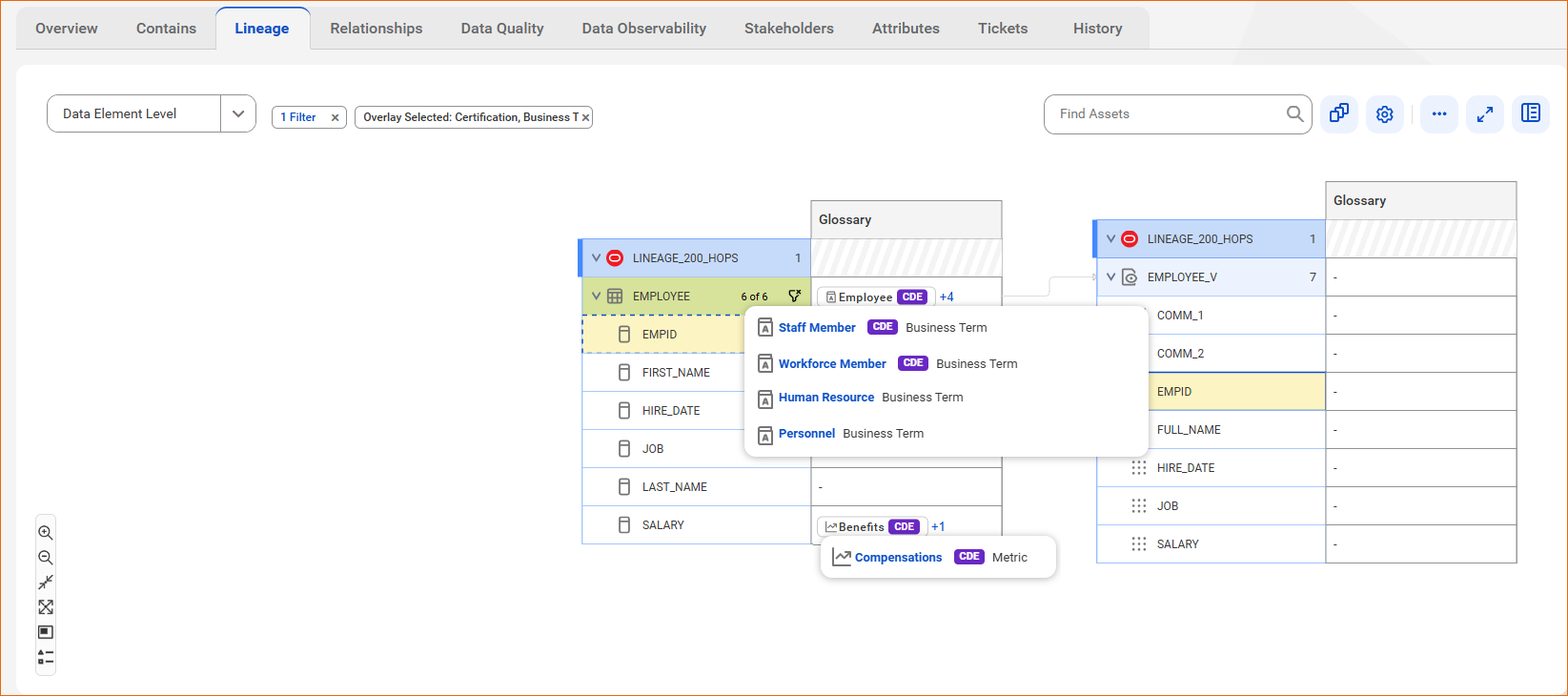Click the EMPLOYEE table filter icon
The height and width of the screenshot is (696, 1568).
(794, 296)
